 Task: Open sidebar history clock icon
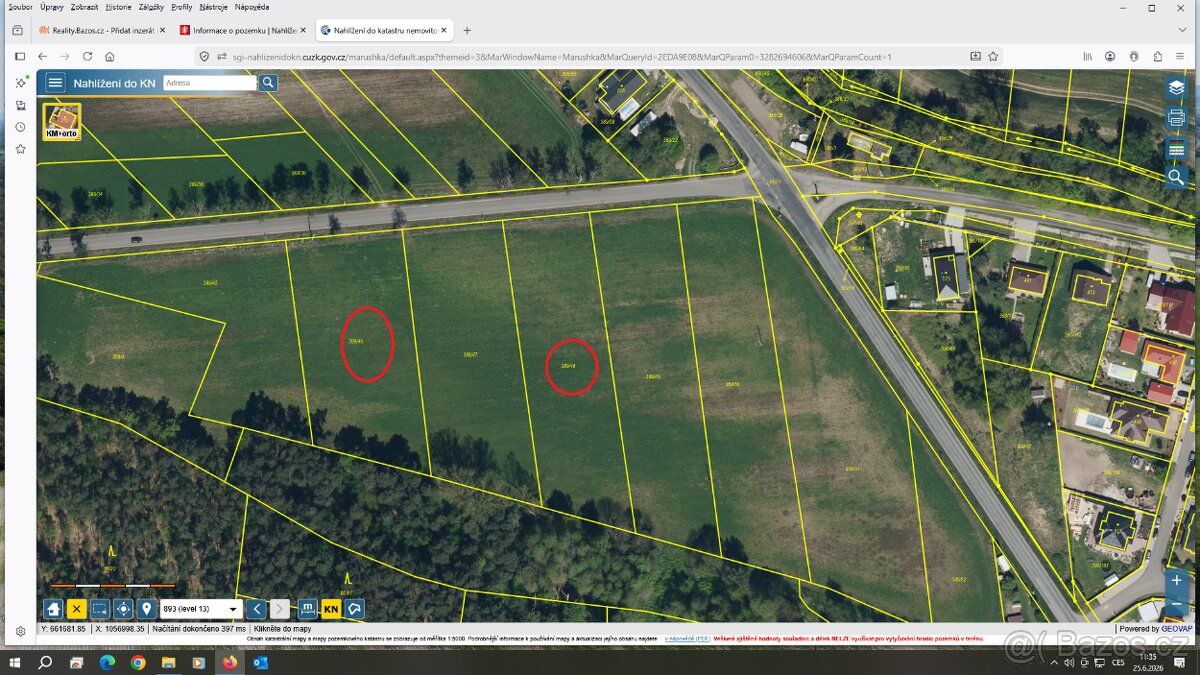click(x=20, y=127)
